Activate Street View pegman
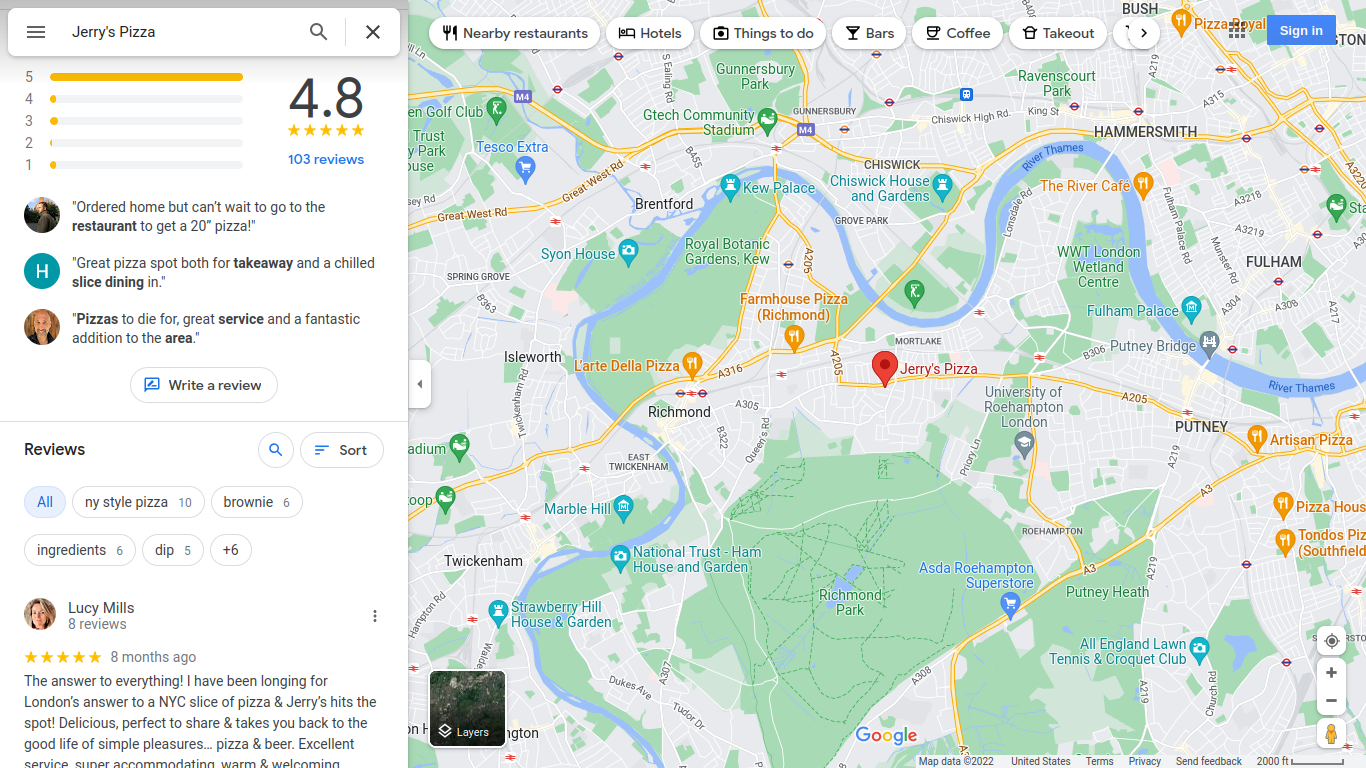 [1331, 734]
